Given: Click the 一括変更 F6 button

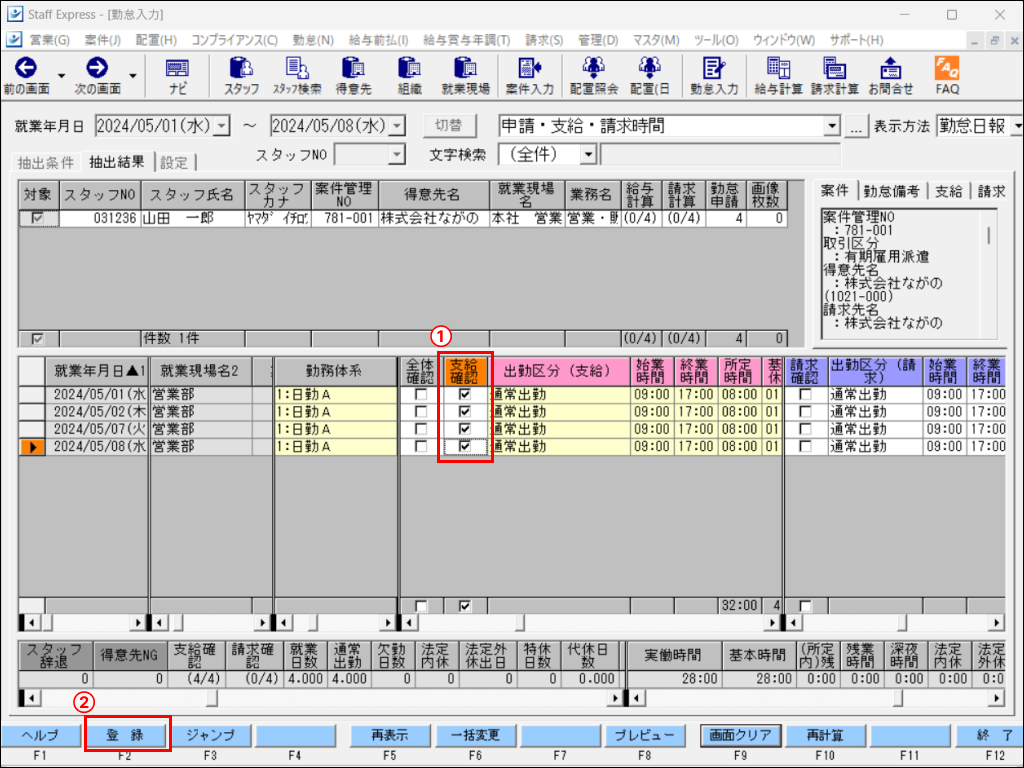Looking at the screenshot, I should coord(475,735).
